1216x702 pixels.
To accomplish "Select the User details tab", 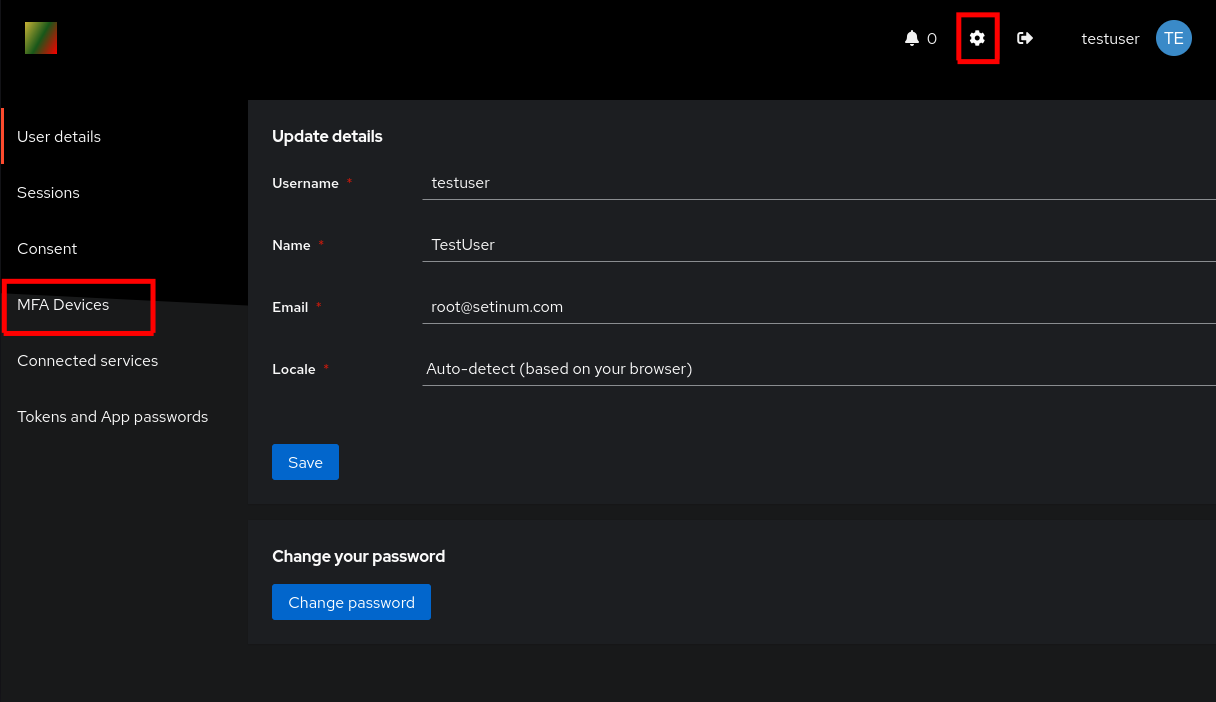I will click(x=59, y=137).
